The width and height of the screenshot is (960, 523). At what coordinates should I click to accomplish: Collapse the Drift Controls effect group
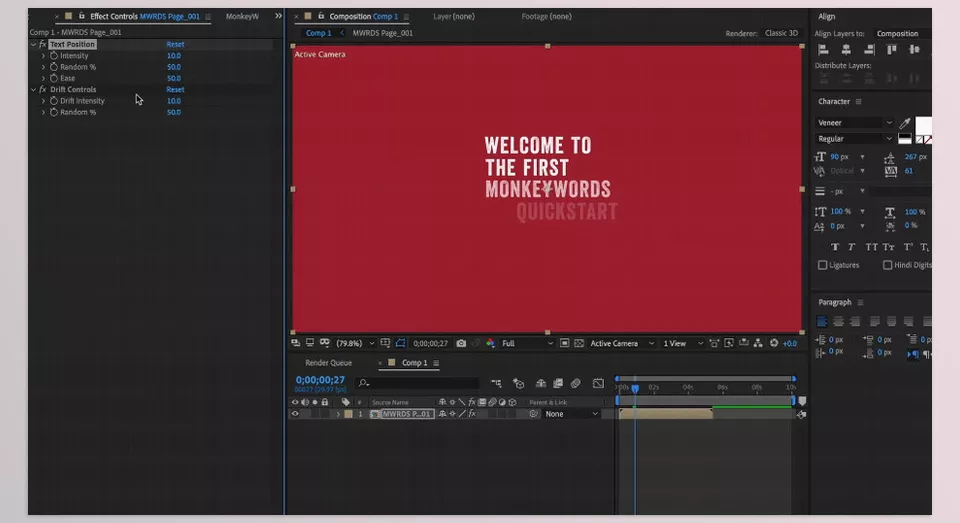pos(33,89)
